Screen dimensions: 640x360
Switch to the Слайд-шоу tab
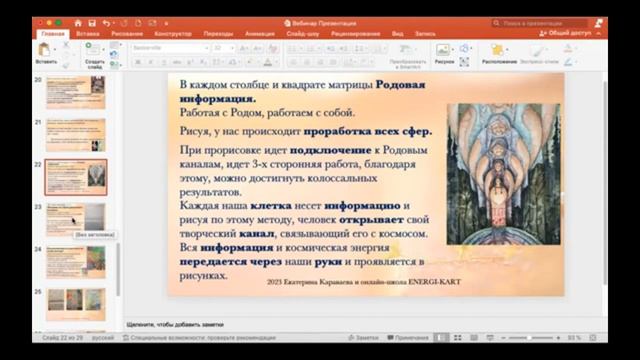(x=303, y=34)
